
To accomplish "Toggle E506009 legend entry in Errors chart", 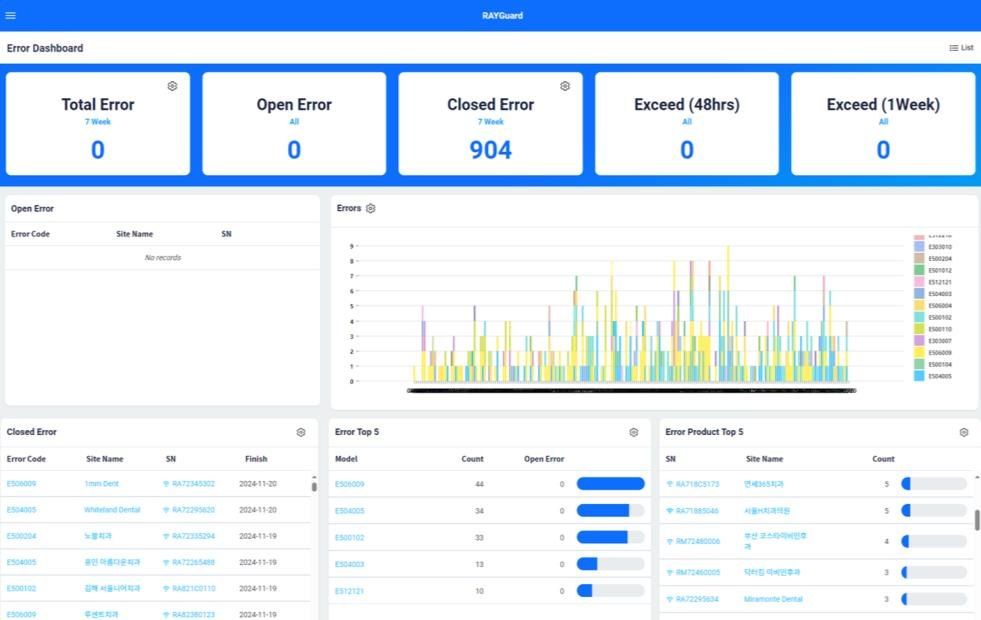I will [933, 353].
